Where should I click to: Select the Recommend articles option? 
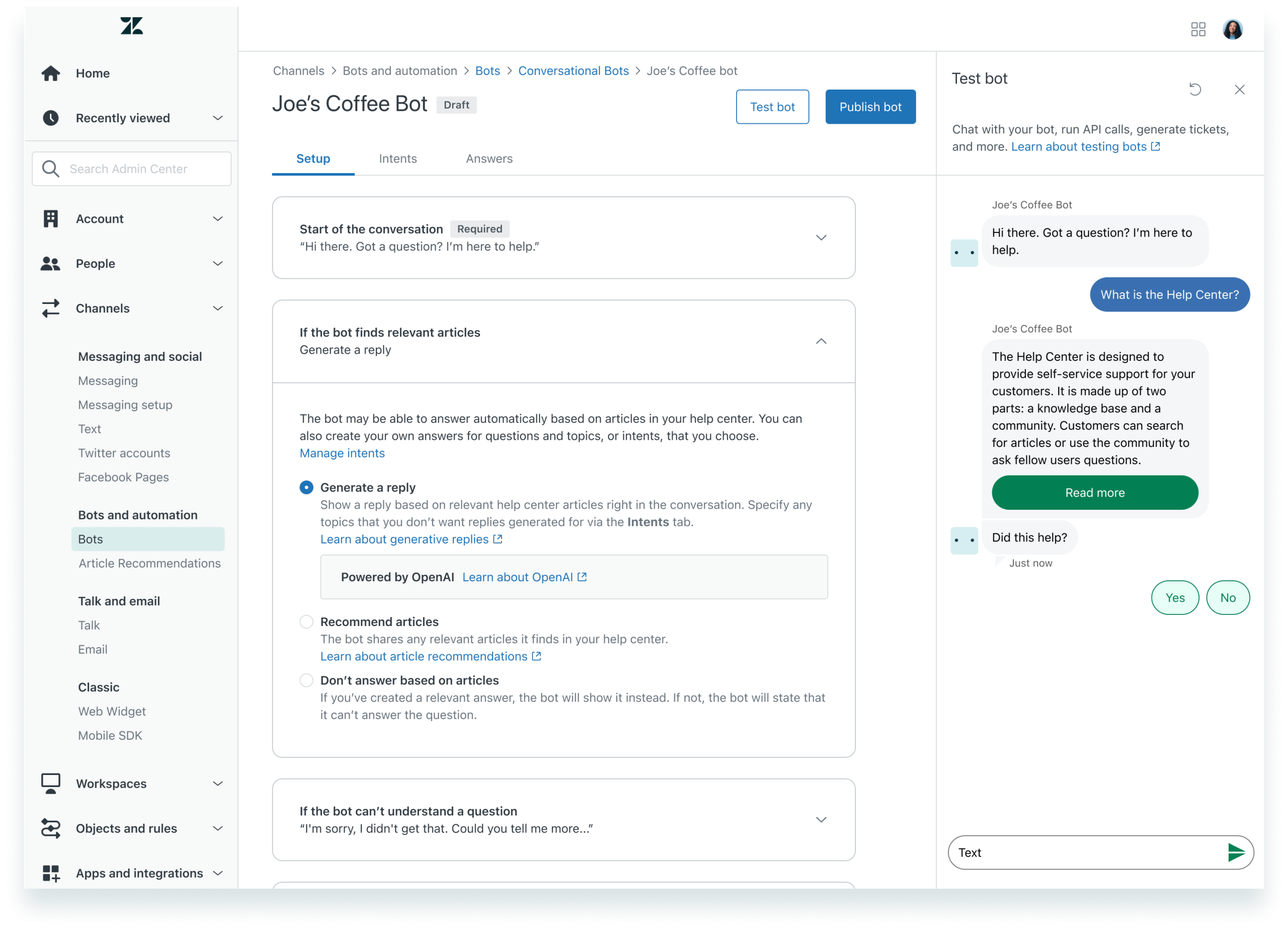click(306, 622)
